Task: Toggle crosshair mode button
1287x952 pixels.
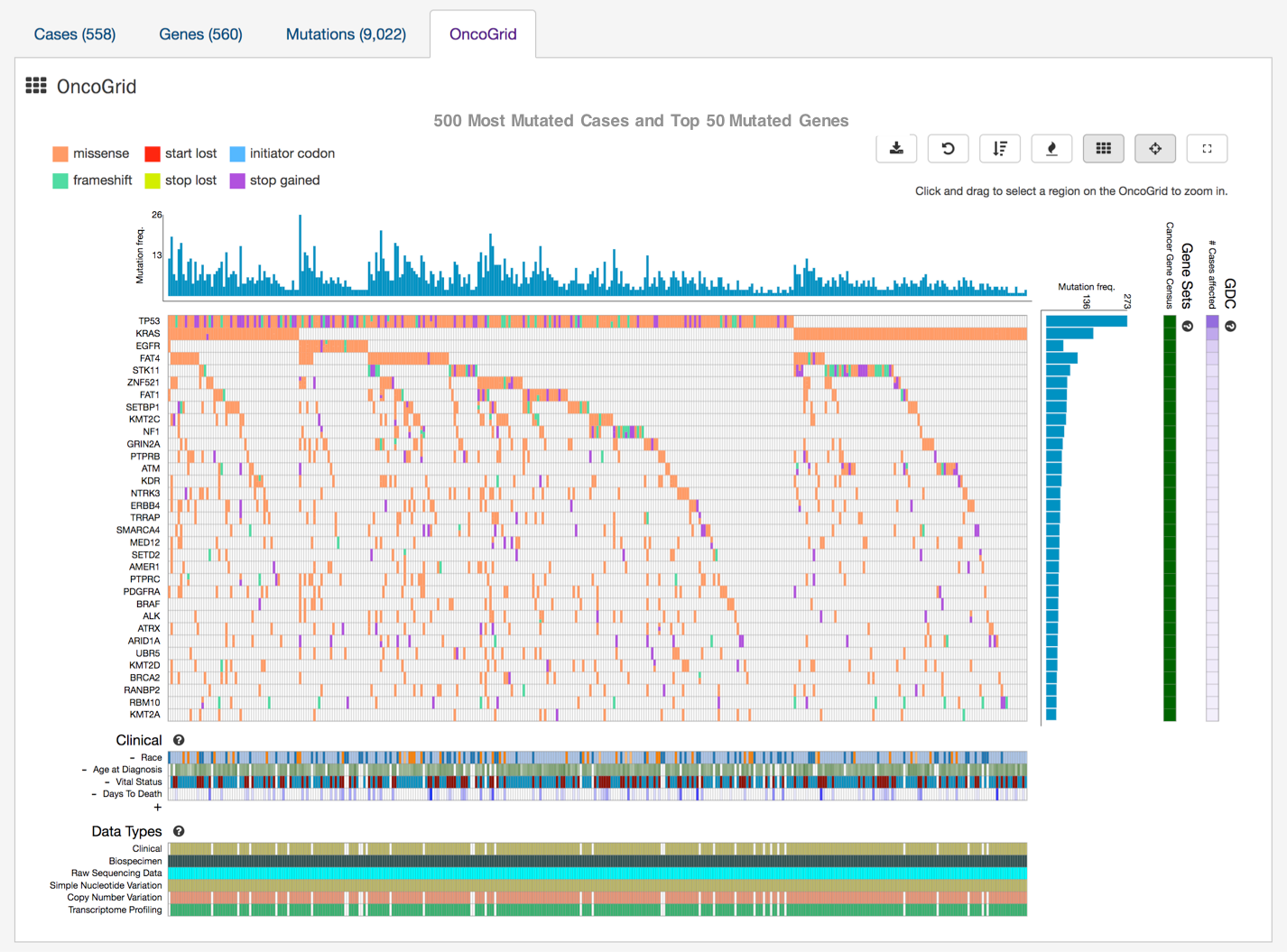Action: (1154, 149)
